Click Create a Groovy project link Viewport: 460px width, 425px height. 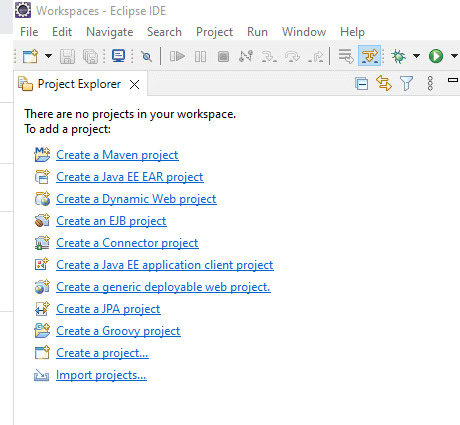coord(118,331)
